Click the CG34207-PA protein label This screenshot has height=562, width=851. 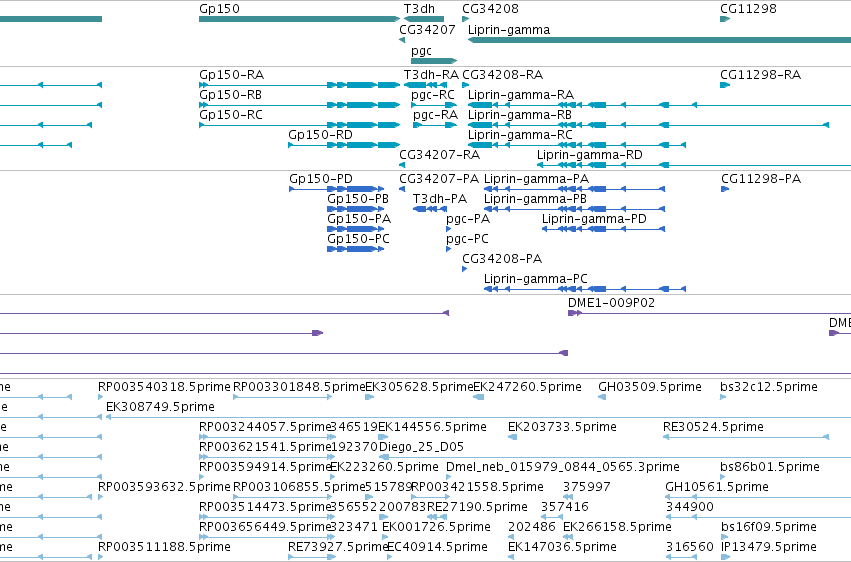pyautogui.click(x=439, y=179)
